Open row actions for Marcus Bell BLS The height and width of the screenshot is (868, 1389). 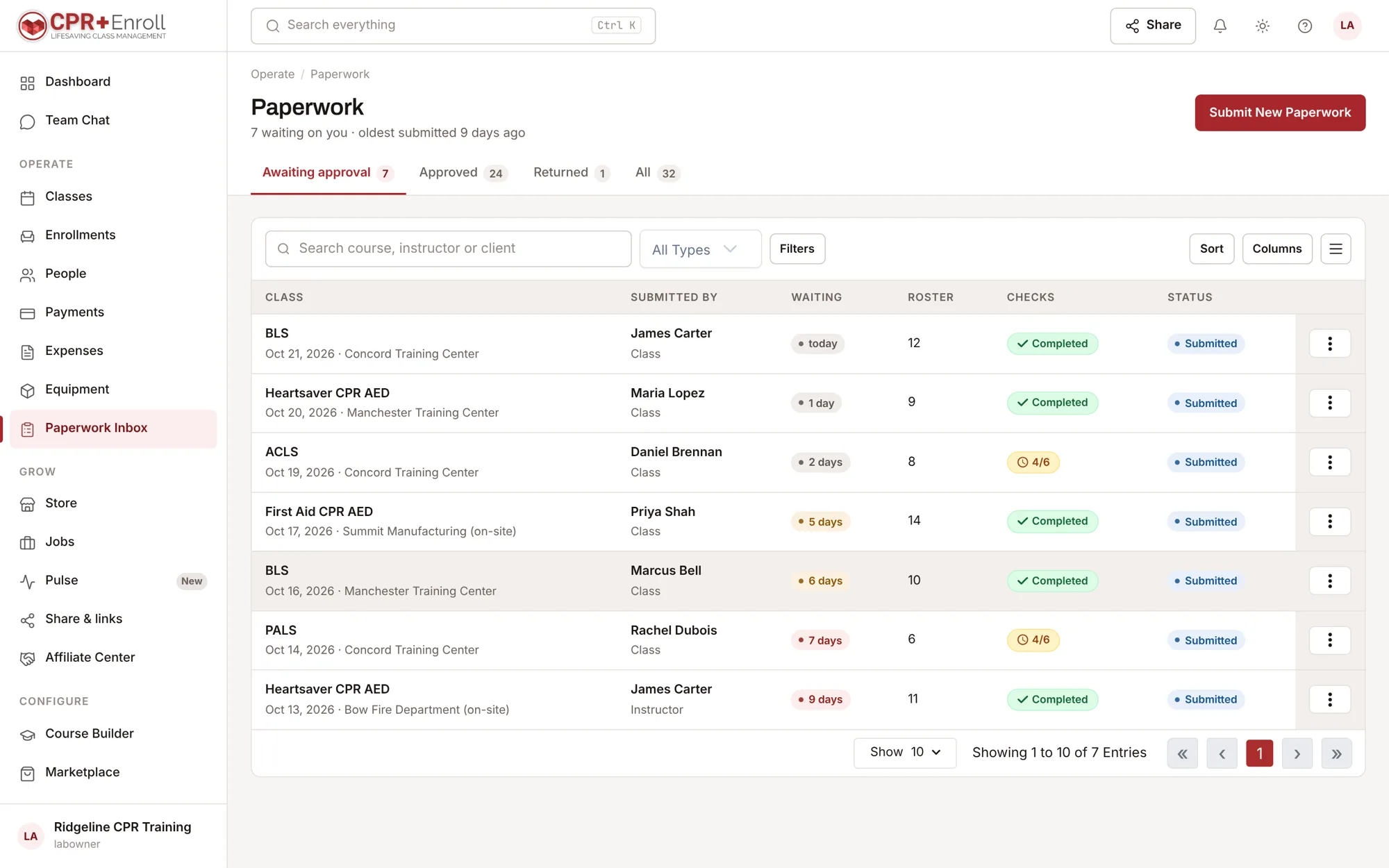click(x=1329, y=581)
